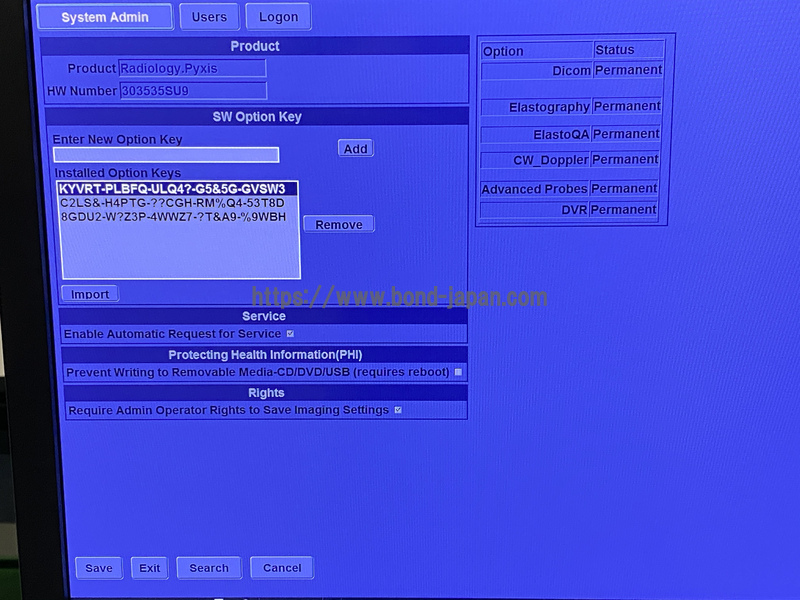Click the Save button
Image resolution: width=800 pixels, height=600 pixels.
[98, 568]
